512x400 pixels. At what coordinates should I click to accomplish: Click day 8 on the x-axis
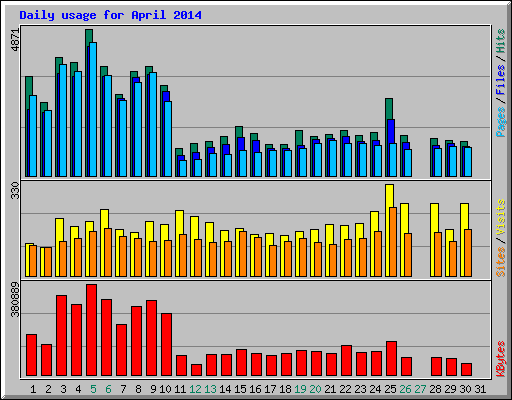coord(138,389)
